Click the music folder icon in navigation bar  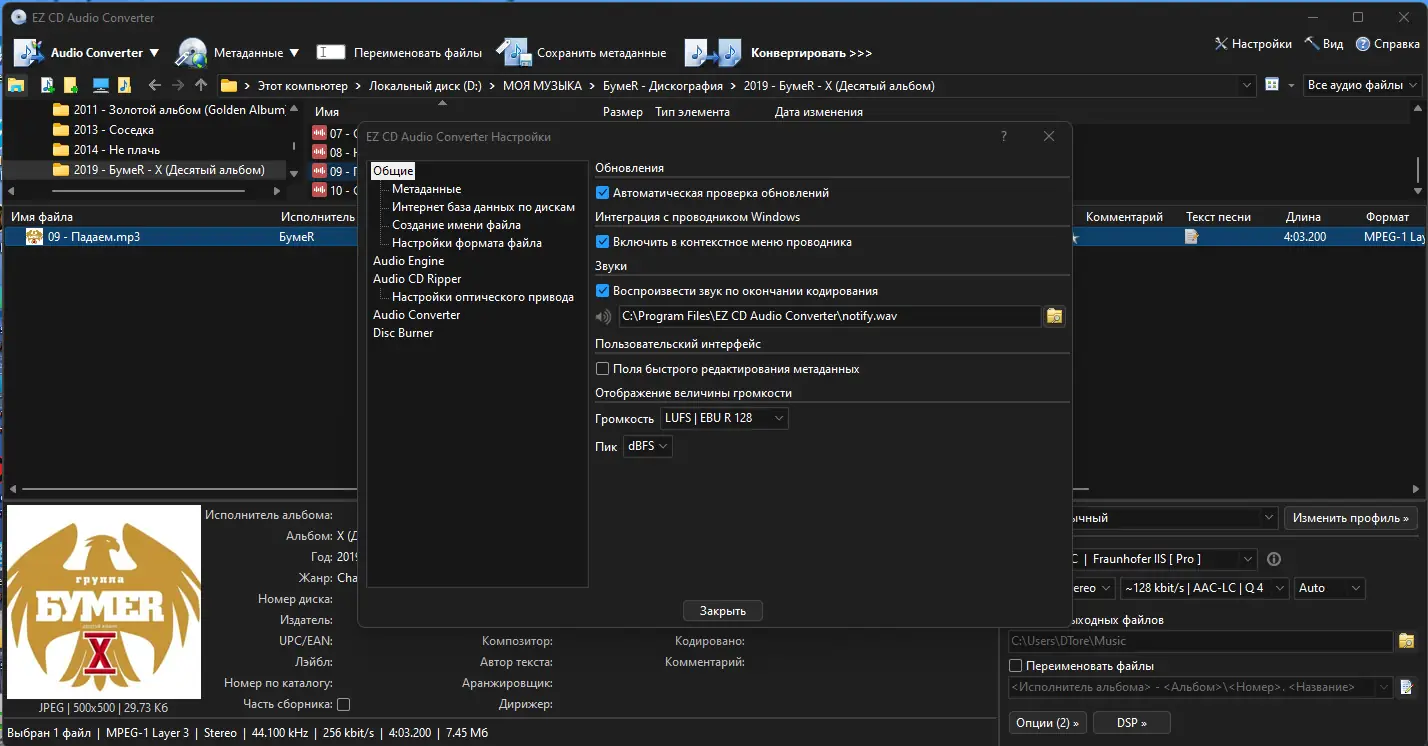coord(124,85)
